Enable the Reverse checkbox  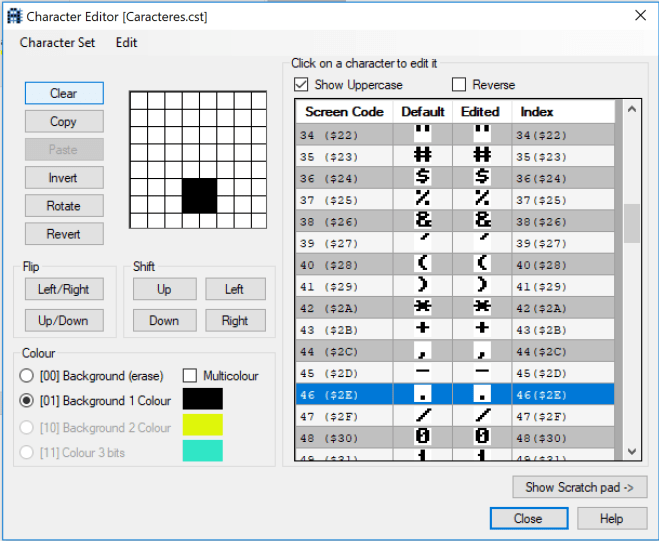(459, 85)
